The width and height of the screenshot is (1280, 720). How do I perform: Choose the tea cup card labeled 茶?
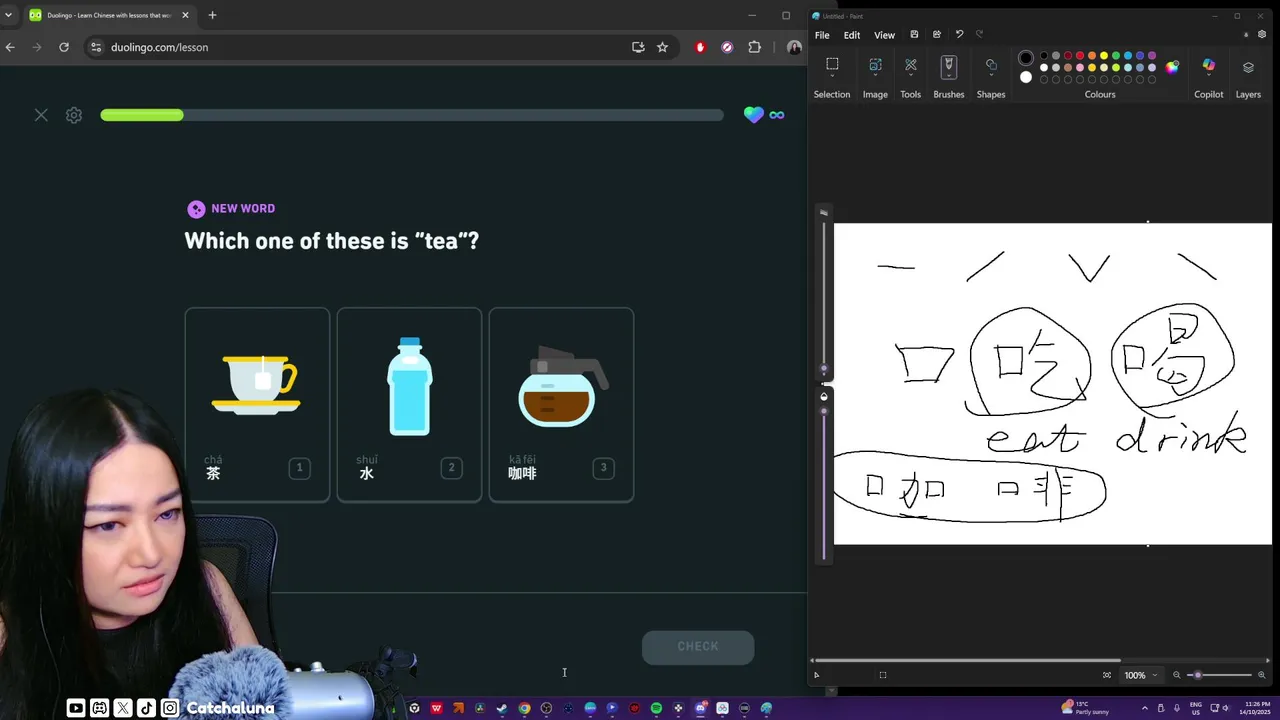point(257,405)
